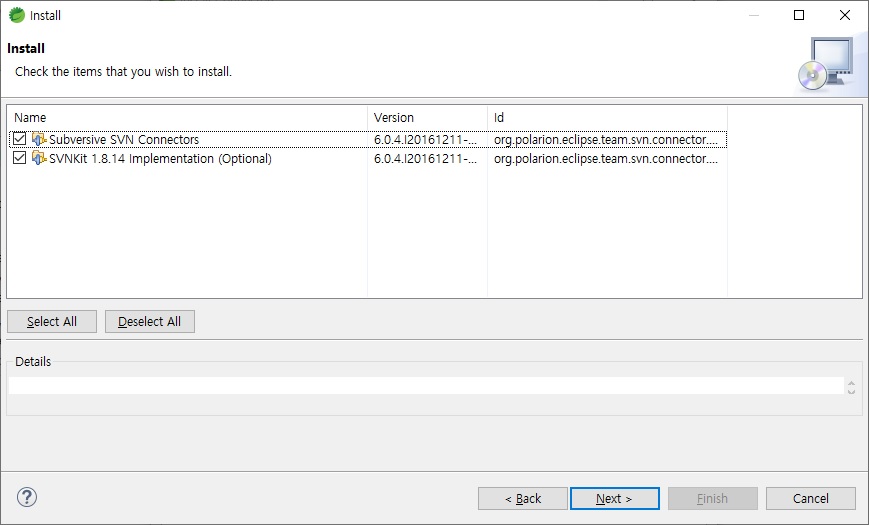The image size is (869, 525).
Task: Click Id cell of Subversive SVN Connectors row
Action: coord(606,139)
